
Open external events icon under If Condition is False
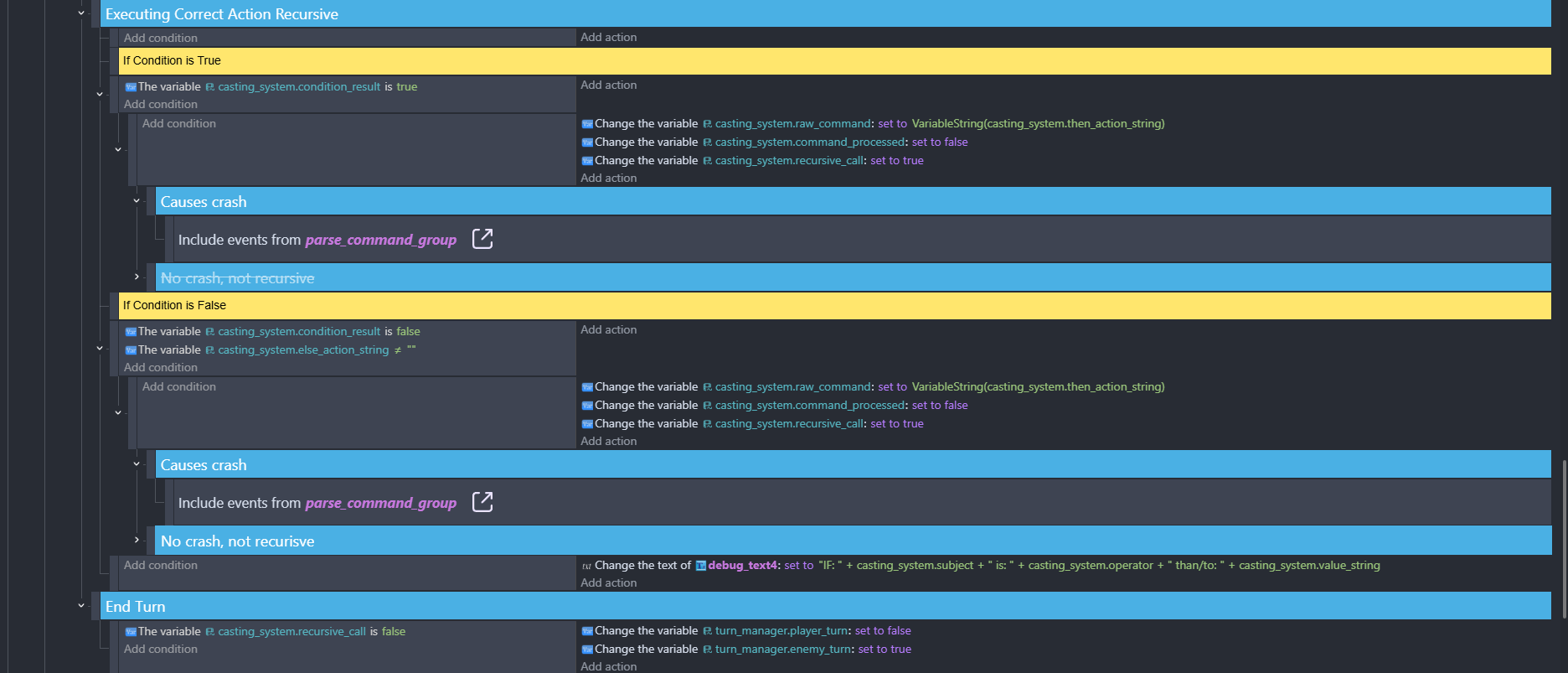482,502
